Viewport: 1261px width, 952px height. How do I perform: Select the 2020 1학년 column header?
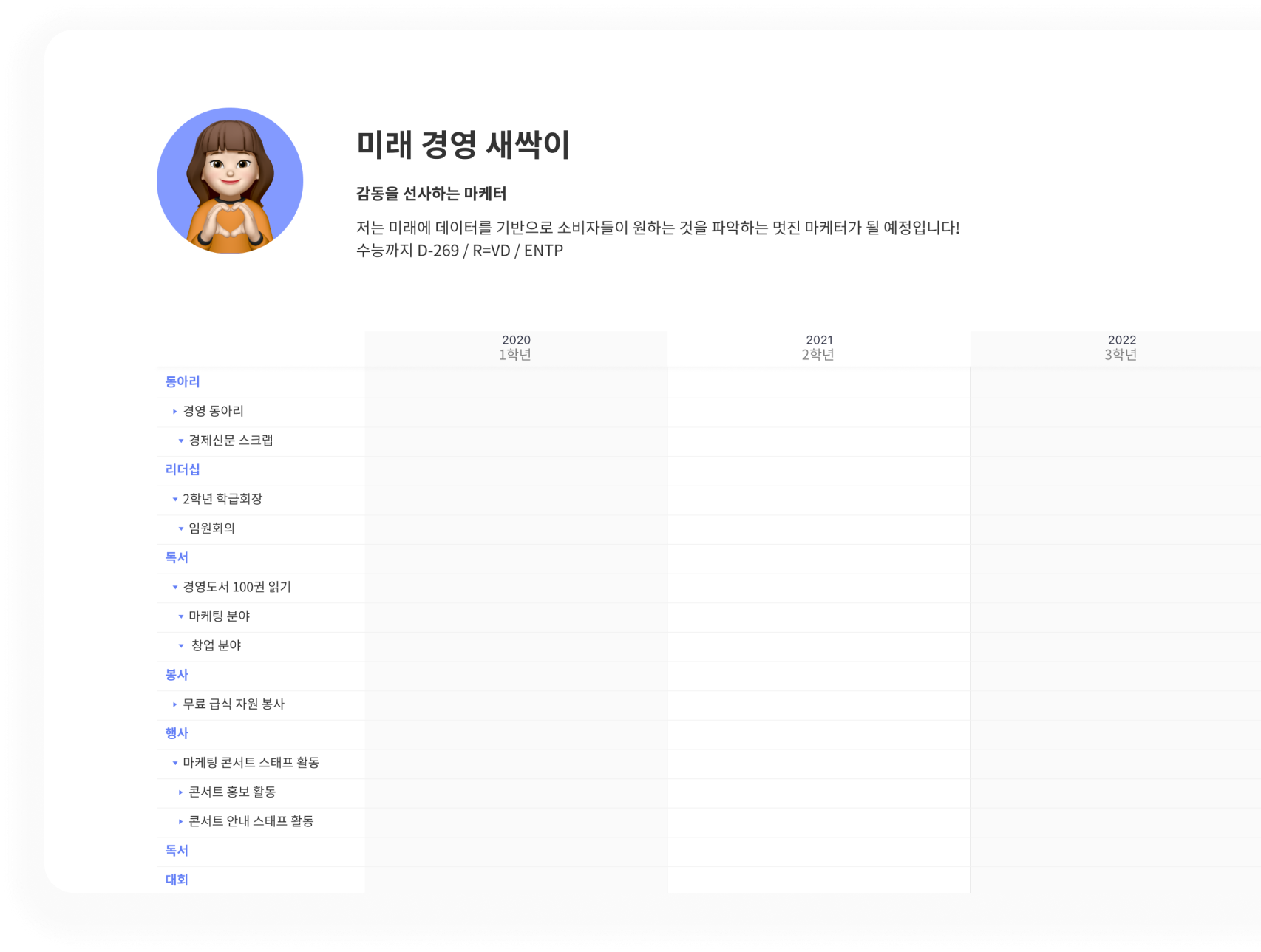point(516,347)
